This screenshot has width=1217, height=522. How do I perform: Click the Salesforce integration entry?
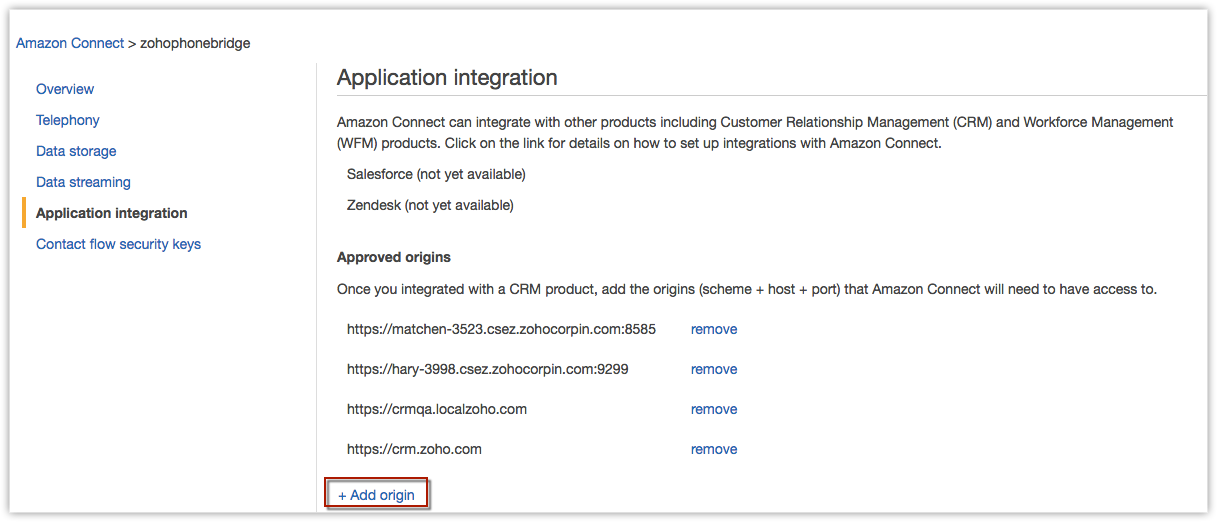point(436,174)
